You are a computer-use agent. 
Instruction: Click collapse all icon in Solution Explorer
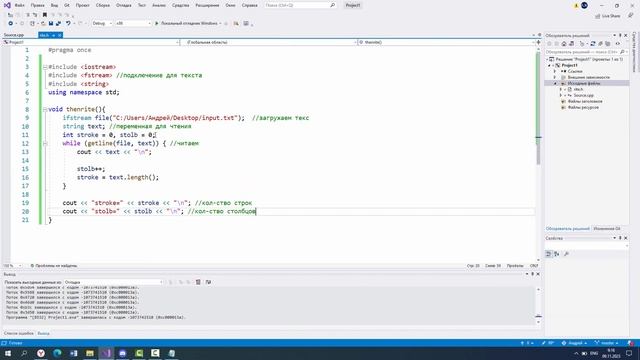600,44
